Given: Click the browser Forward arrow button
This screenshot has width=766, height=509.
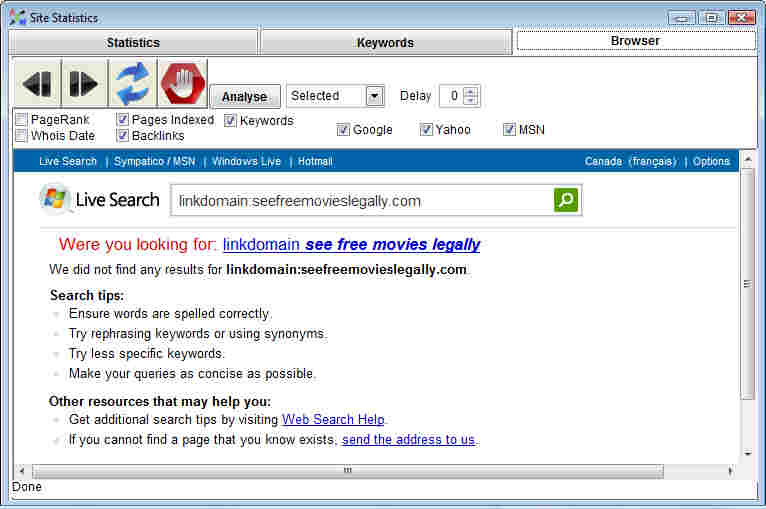Looking at the screenshot, I should [x=84, y=83].
